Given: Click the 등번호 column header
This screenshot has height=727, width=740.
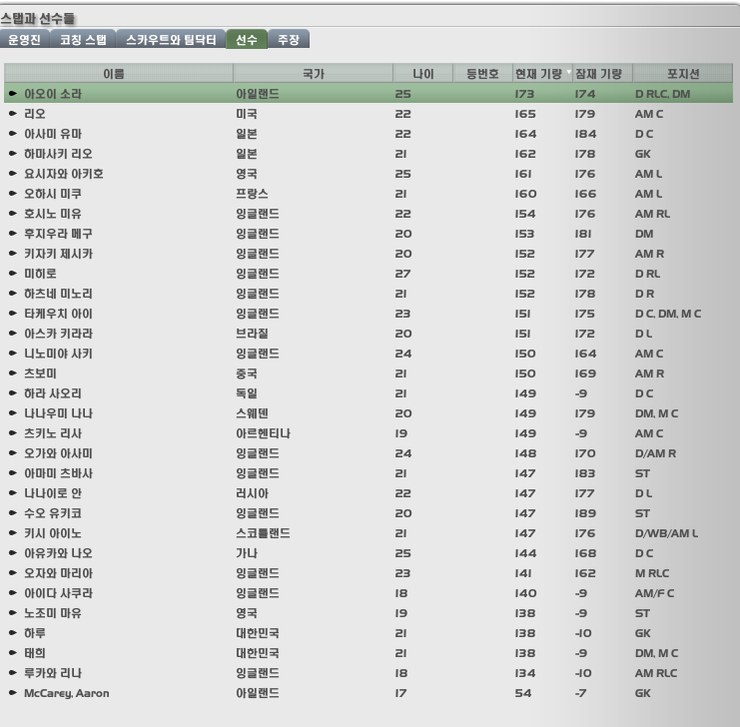Looking at the screenshot, I should coord(482,74).
